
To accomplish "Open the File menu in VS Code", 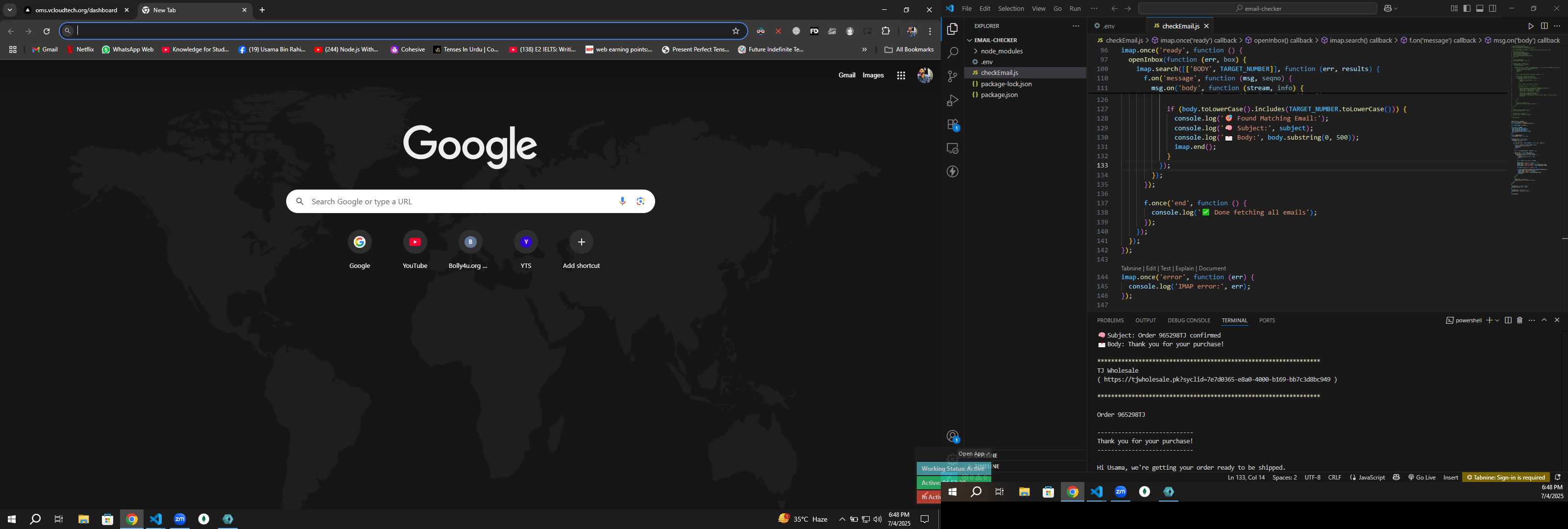I will coord(967,8).
